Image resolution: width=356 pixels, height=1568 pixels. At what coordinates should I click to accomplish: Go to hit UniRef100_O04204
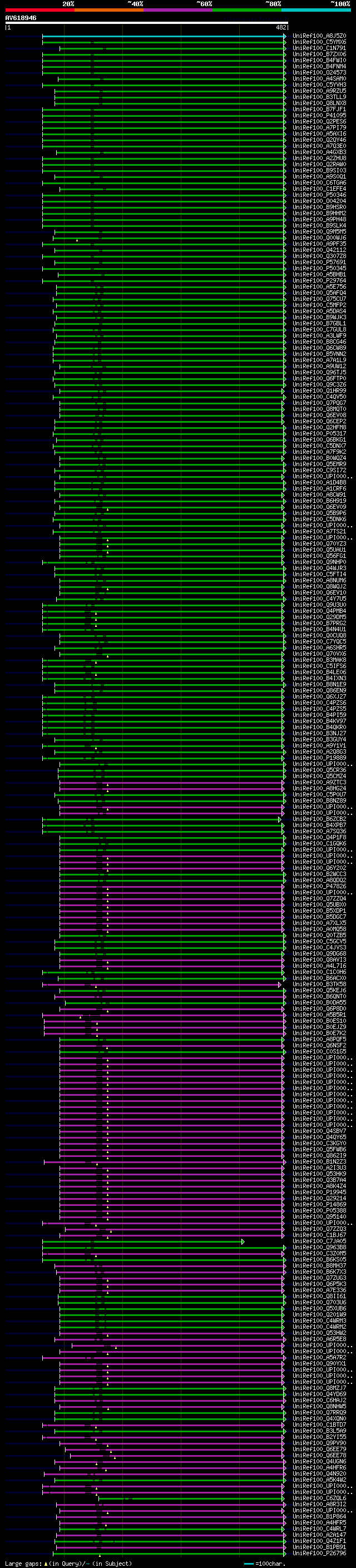tap(319, 201)
